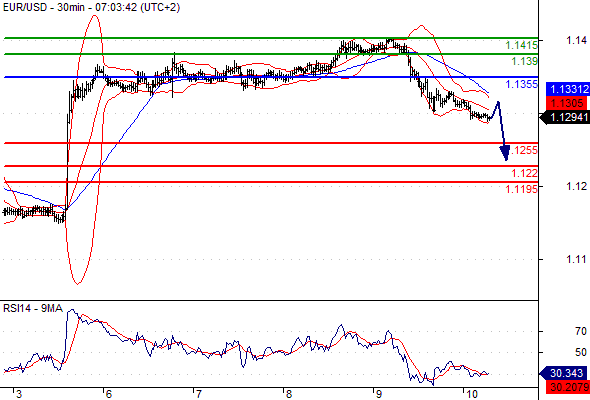Click the 1.1195 support level label
This screenshot has width=590, height=400.
[521, 189]
